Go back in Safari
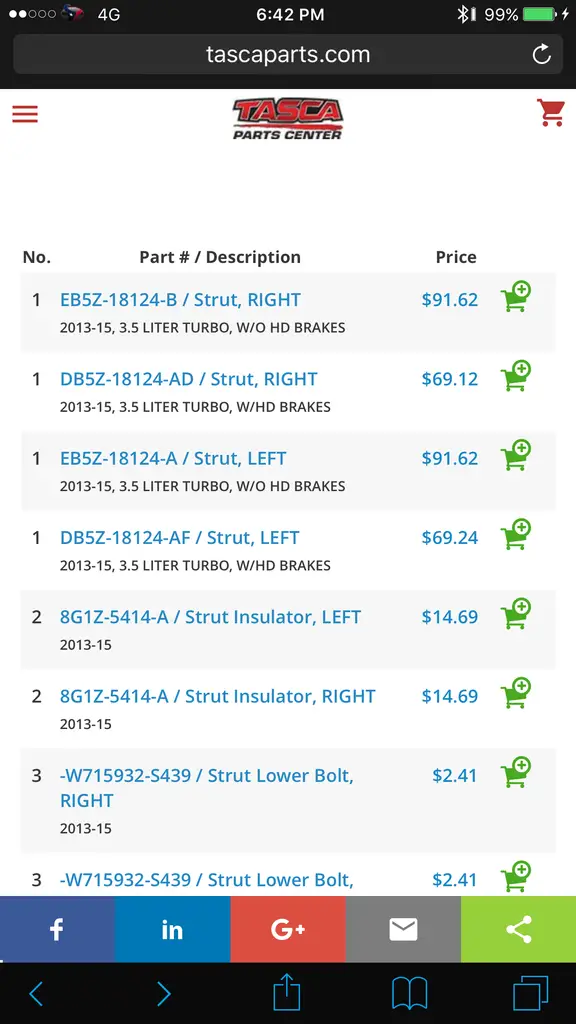The height and width of the screenshot is (1024, 576). pos(36,994)
